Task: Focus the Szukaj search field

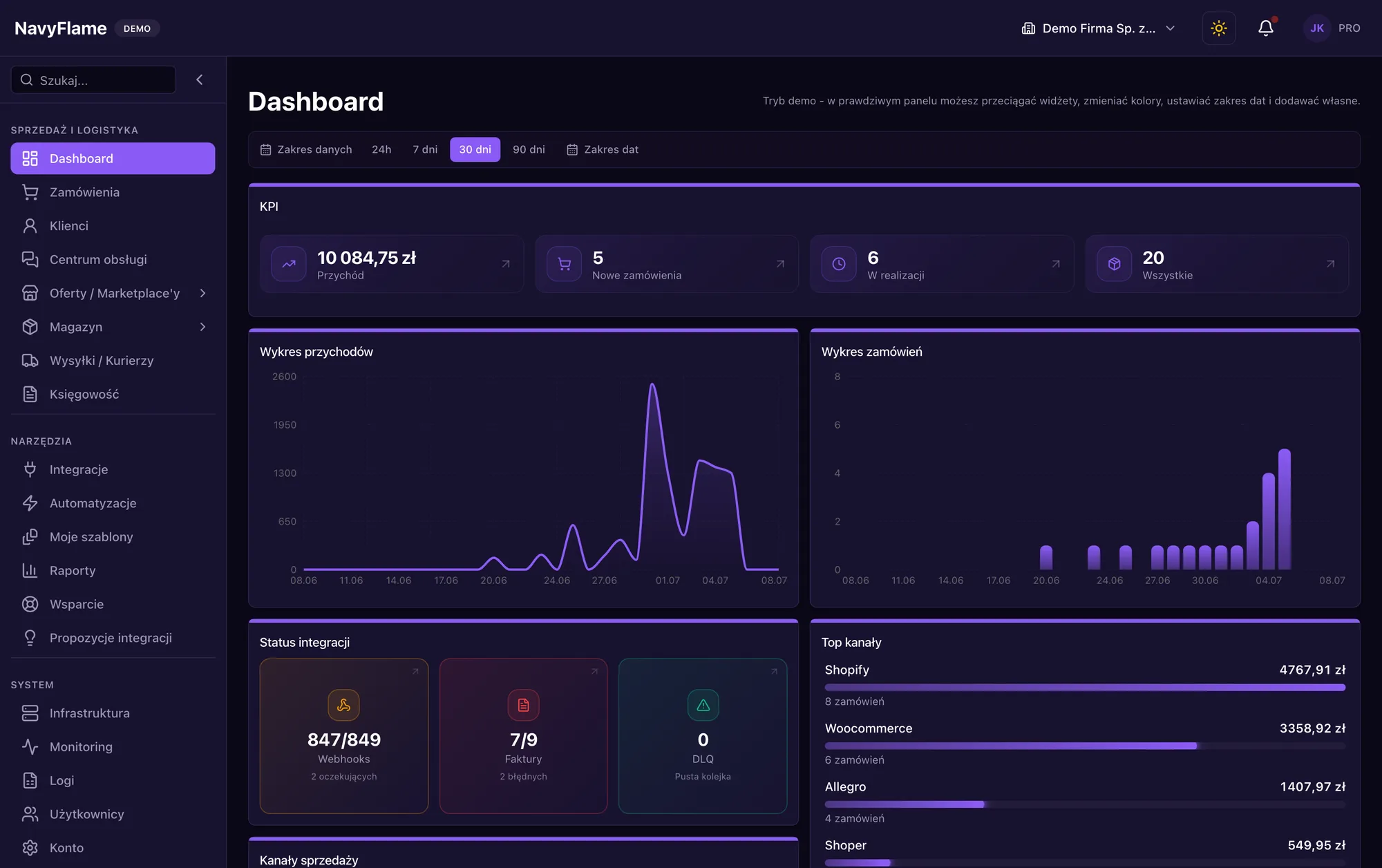Action: pos(93,80)
